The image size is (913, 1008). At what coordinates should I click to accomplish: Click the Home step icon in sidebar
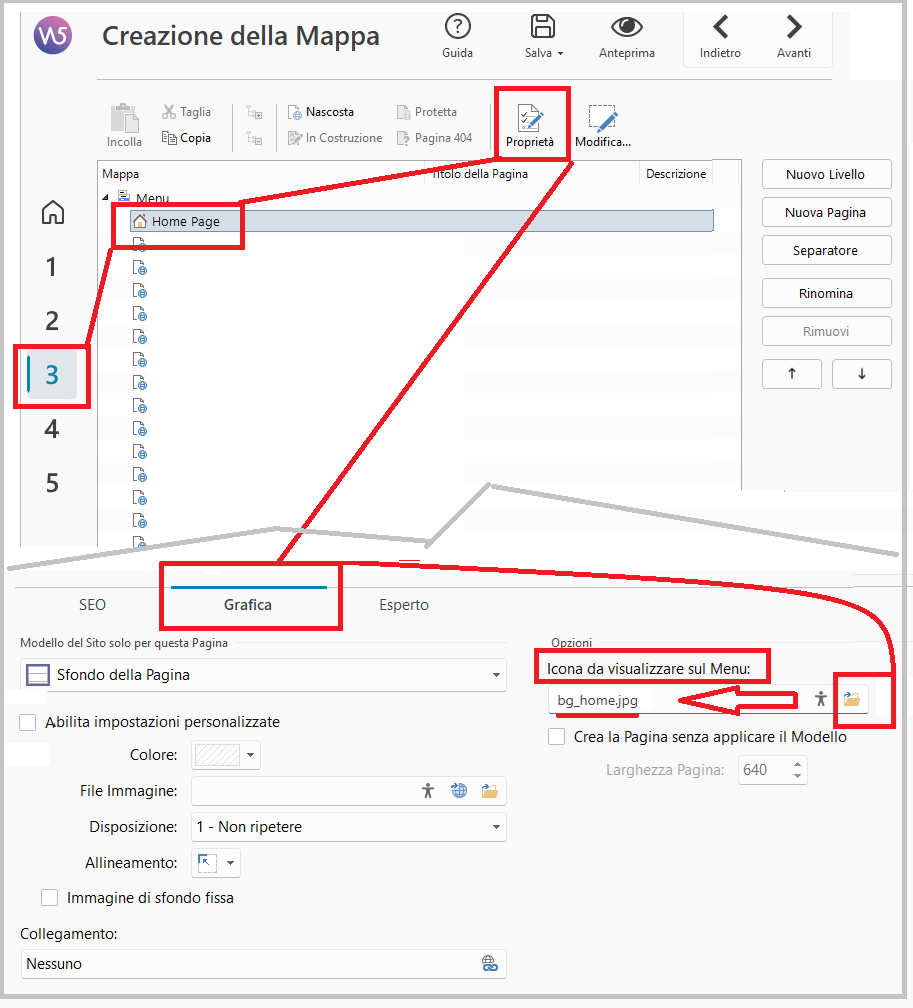click(x=52, y=213)
